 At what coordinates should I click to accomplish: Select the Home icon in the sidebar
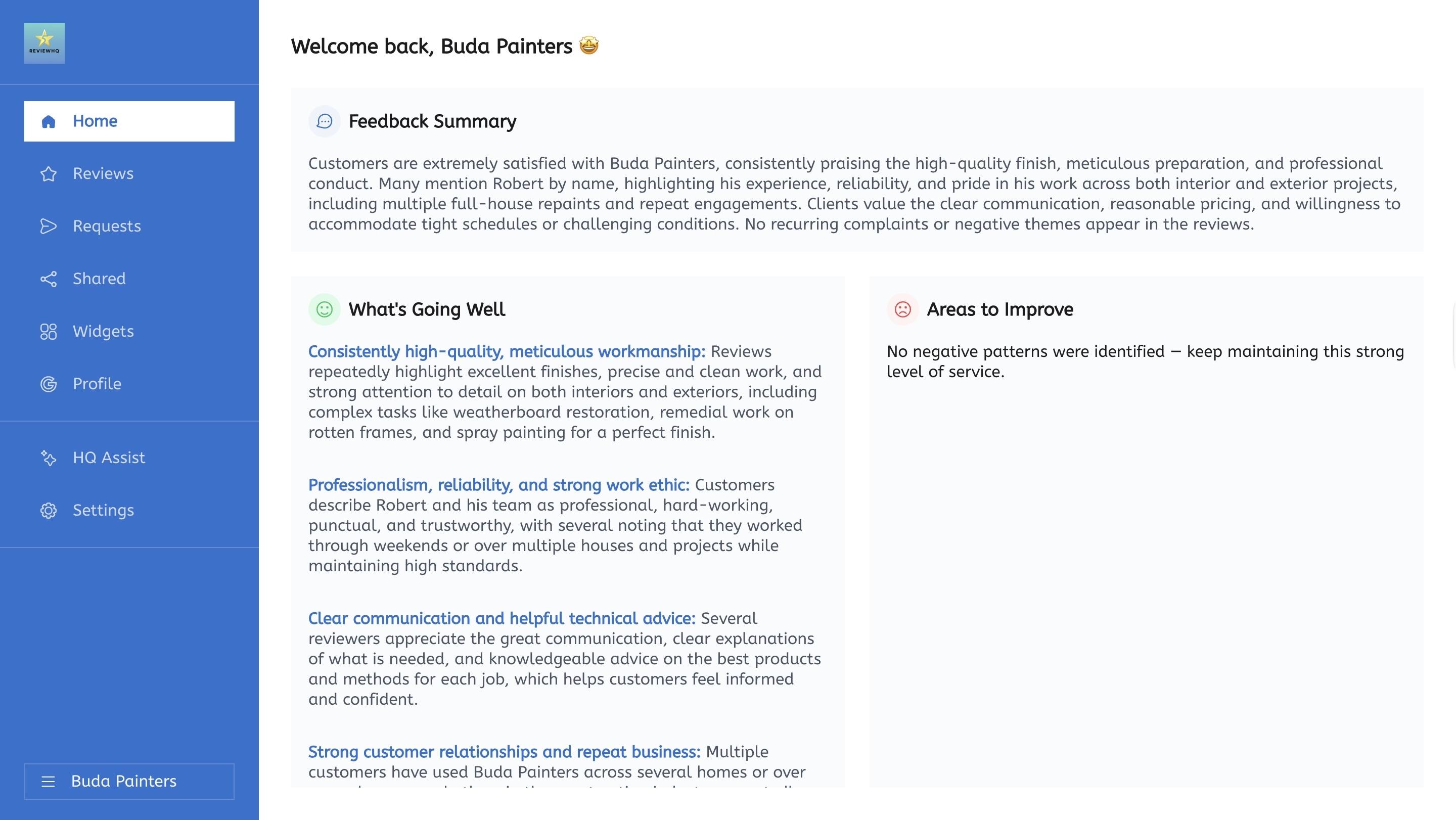click(48, 120)
